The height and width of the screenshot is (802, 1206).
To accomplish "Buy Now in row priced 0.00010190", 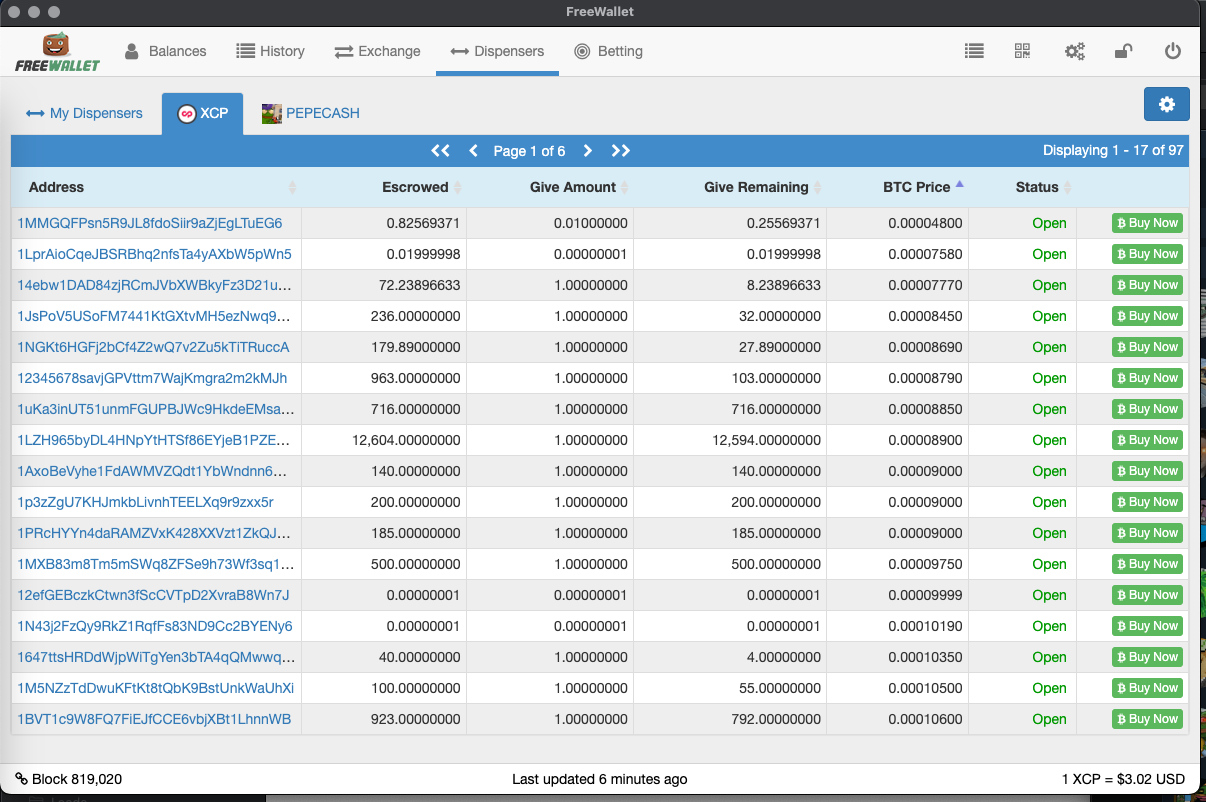I will (1147, 626).
